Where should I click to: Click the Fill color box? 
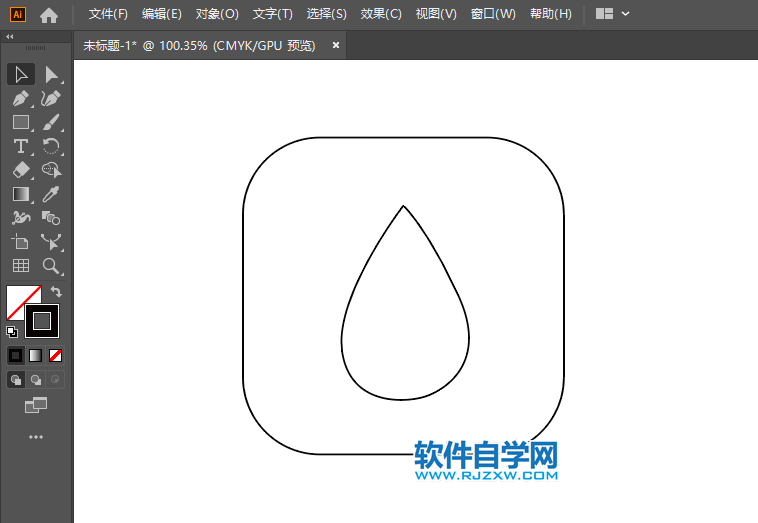[x=17, y=296]
